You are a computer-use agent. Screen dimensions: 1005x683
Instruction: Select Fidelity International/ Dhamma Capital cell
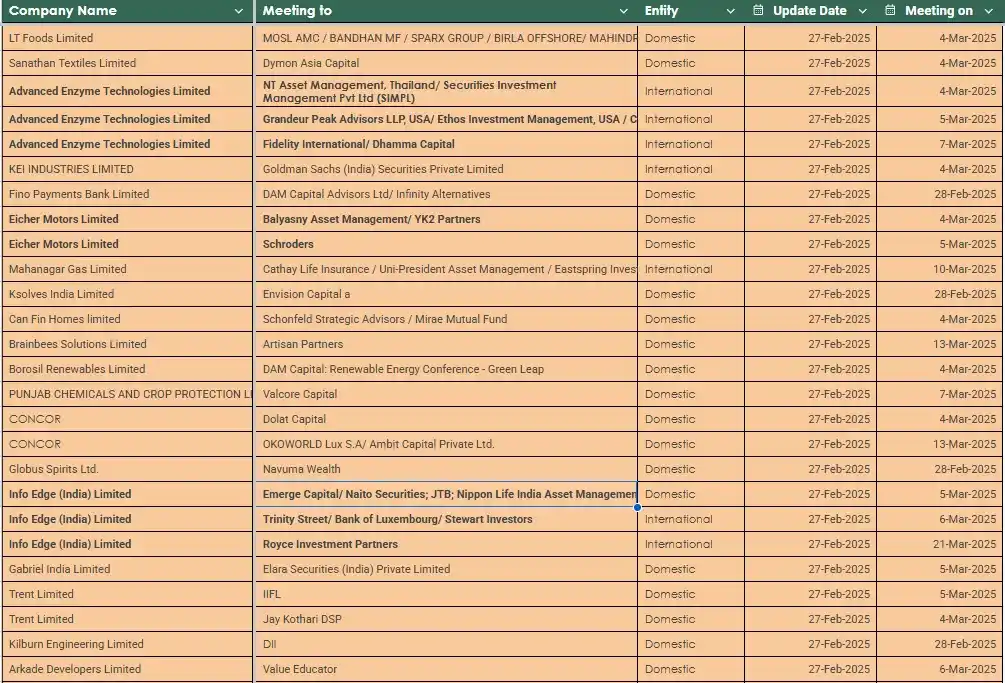(x=446, y=144)
